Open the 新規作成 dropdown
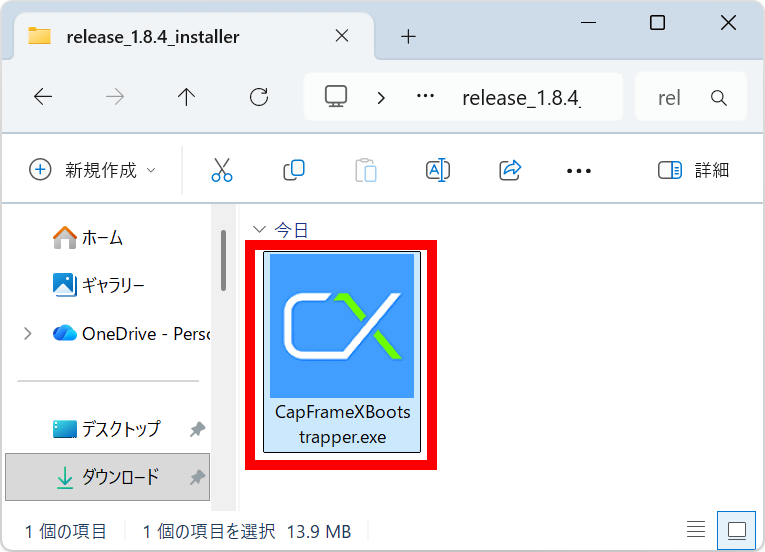The width and height of the screenshot is (765, 552). point(93,170)
